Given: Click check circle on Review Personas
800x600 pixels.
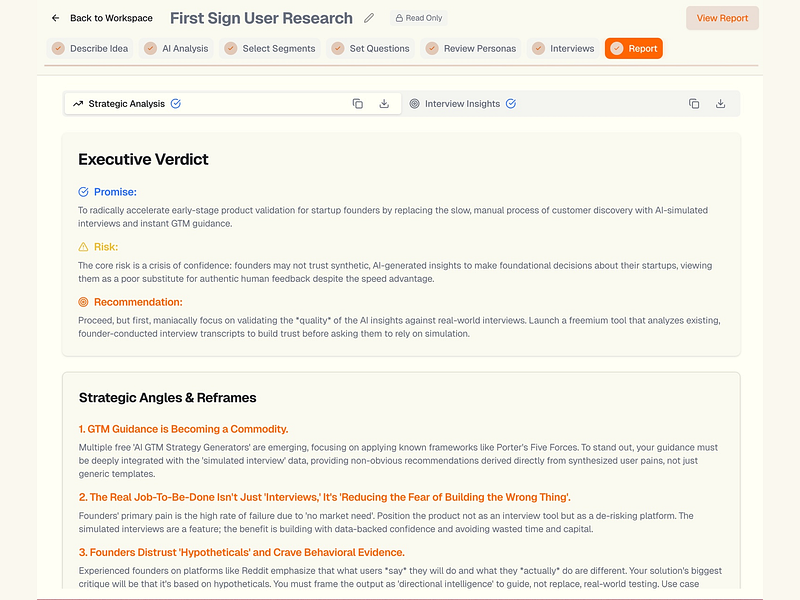Looking at the screenshot, I should [x=432, y=48].
